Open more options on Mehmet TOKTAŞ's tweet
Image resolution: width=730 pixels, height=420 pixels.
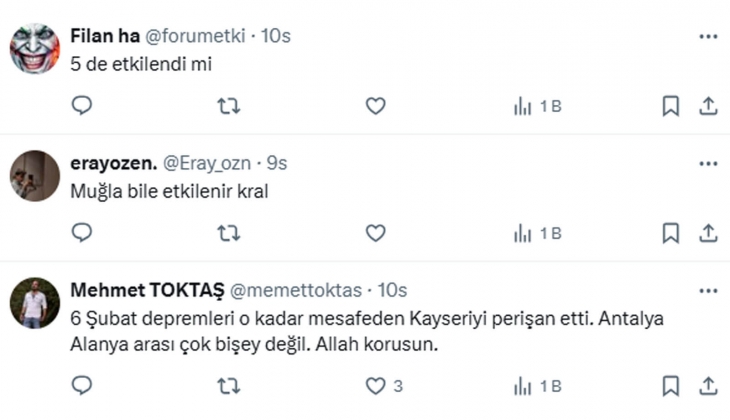click(x=708, y=290)
